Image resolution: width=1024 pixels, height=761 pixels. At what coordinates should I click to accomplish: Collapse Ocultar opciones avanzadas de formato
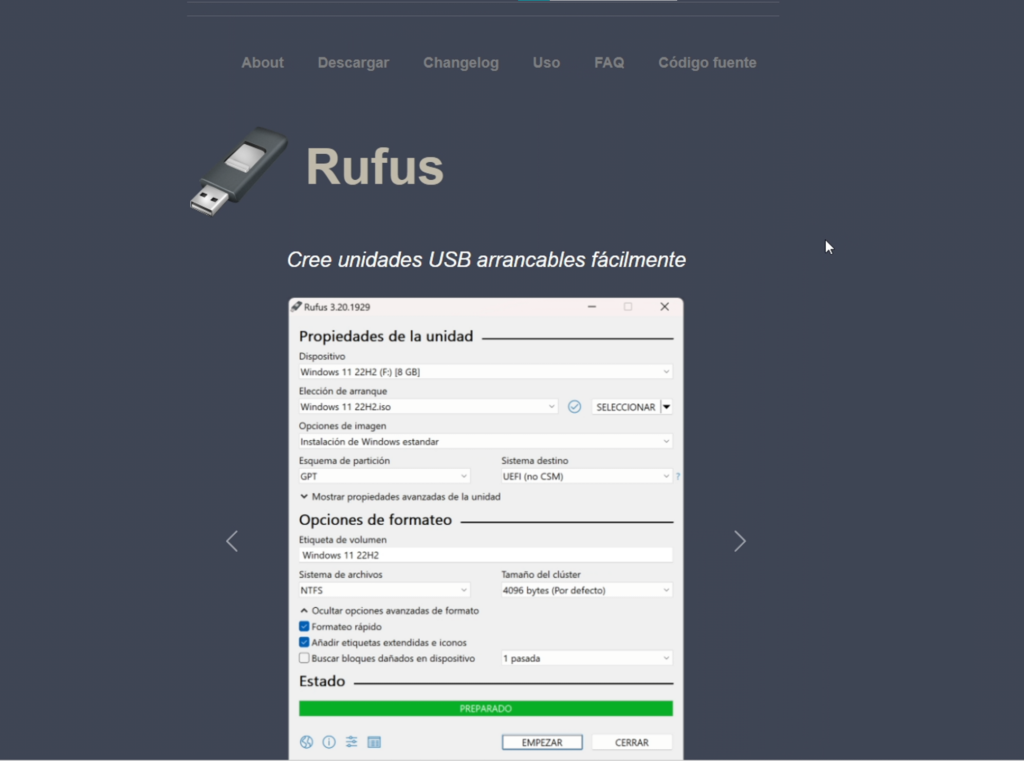(x=390, y=611)
